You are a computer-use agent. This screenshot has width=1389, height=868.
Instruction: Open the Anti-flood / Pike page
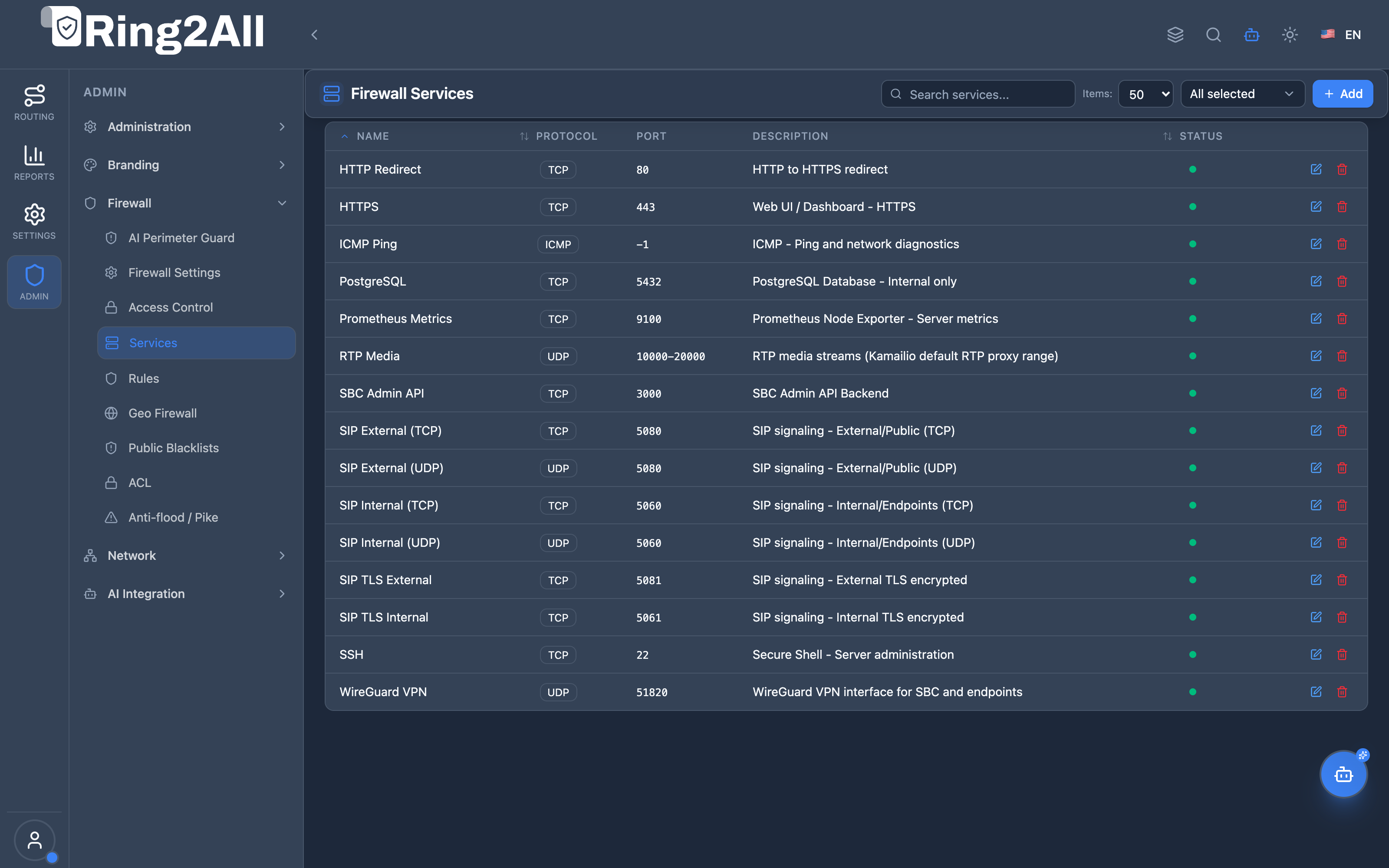click(x=196, y=518)
